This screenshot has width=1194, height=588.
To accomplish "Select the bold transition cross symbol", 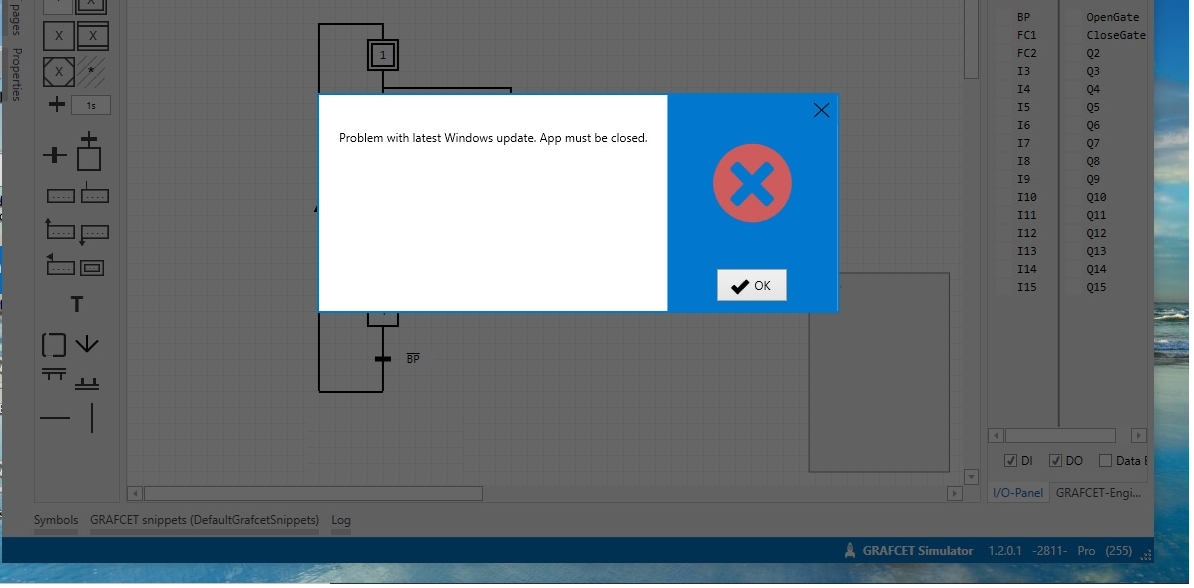I will [55, 155].
